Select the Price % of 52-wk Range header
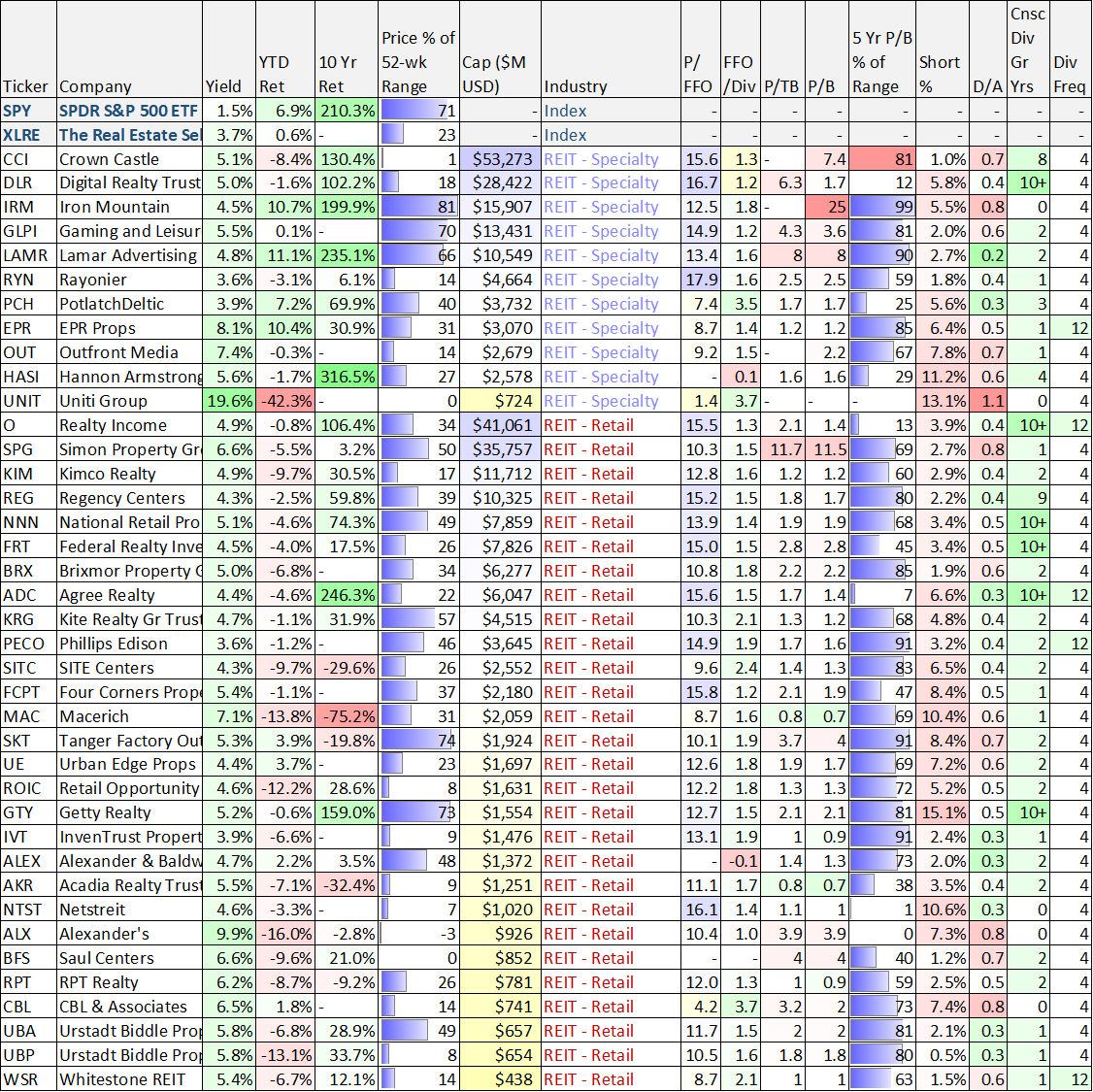Viewport: 1093px width, 1092px height. pyautogui.click(x=419, y=50)
